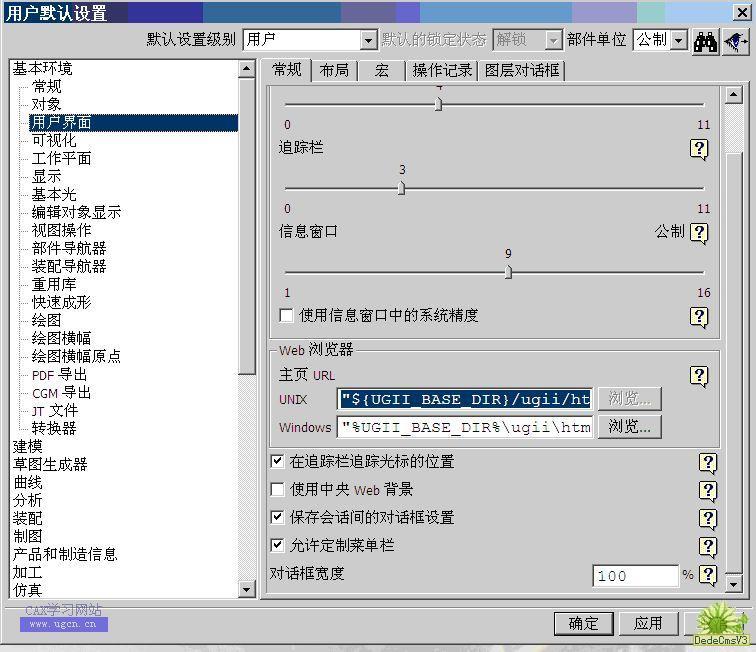Toggle 使用中央 Web 背景 checkbox
This screenshot has width=756, height=652.
(x=278, y=490)
